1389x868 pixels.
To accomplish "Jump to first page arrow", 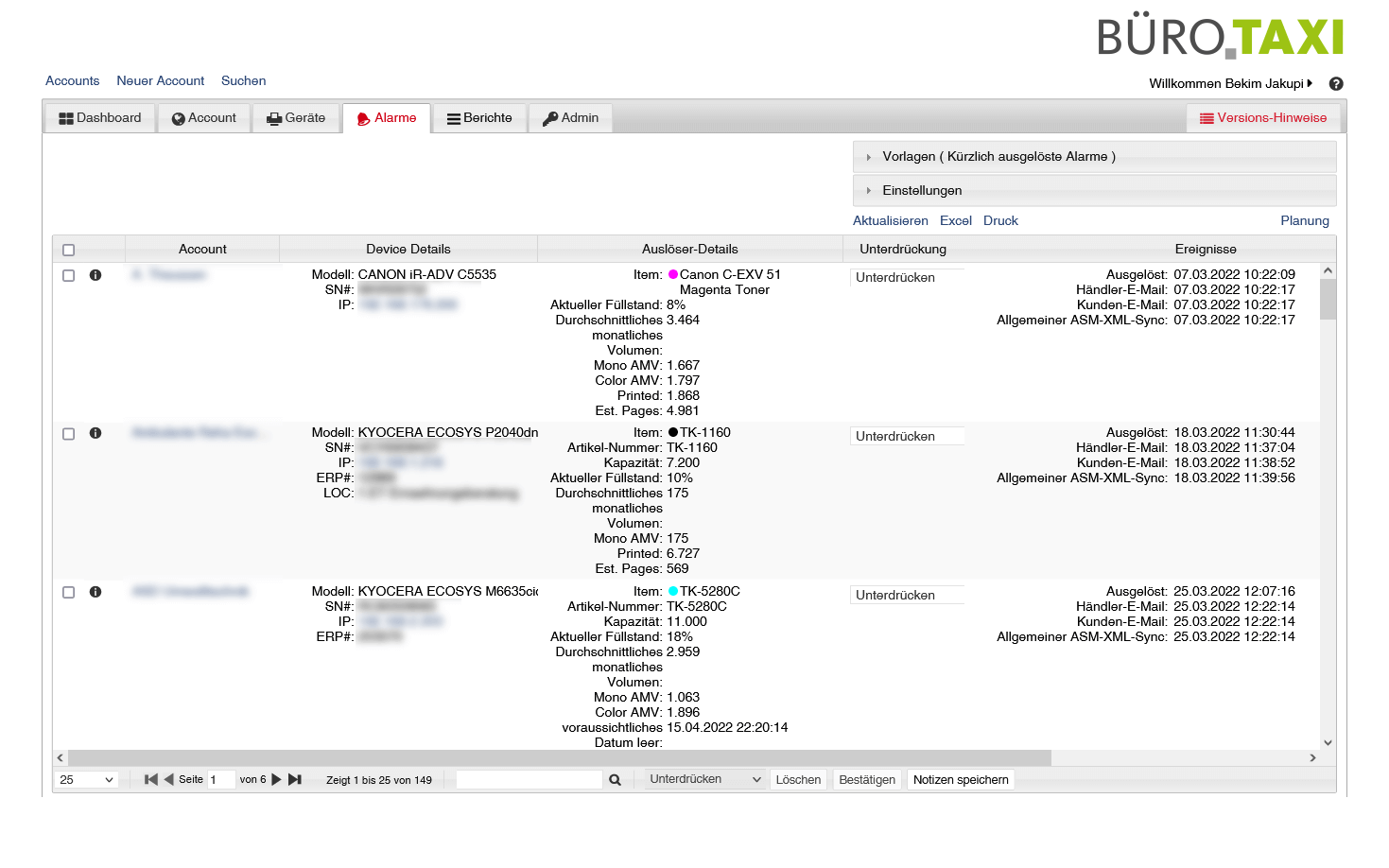I will coord(150,780).
